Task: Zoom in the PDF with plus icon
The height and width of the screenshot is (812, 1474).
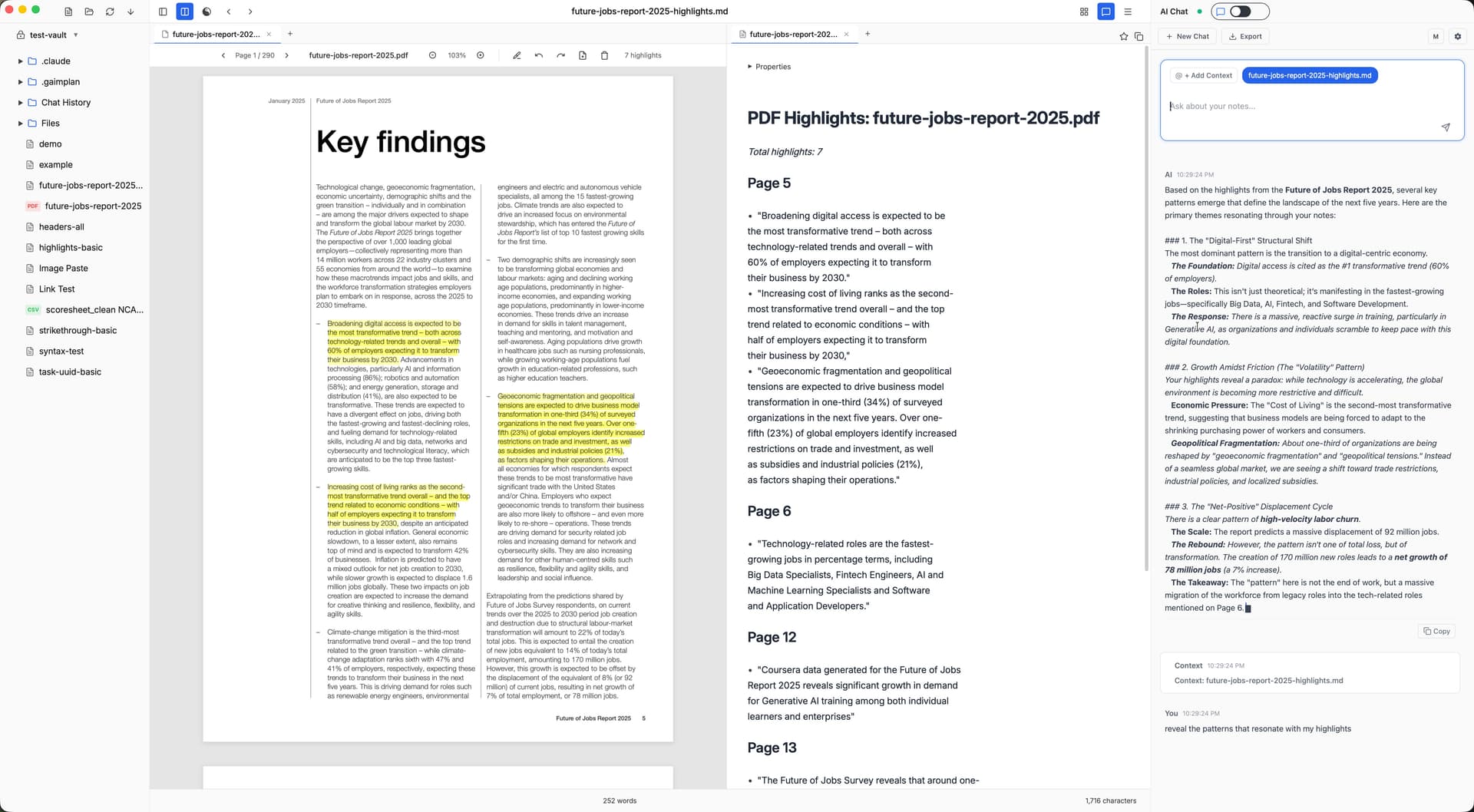Action: point(481,55)
